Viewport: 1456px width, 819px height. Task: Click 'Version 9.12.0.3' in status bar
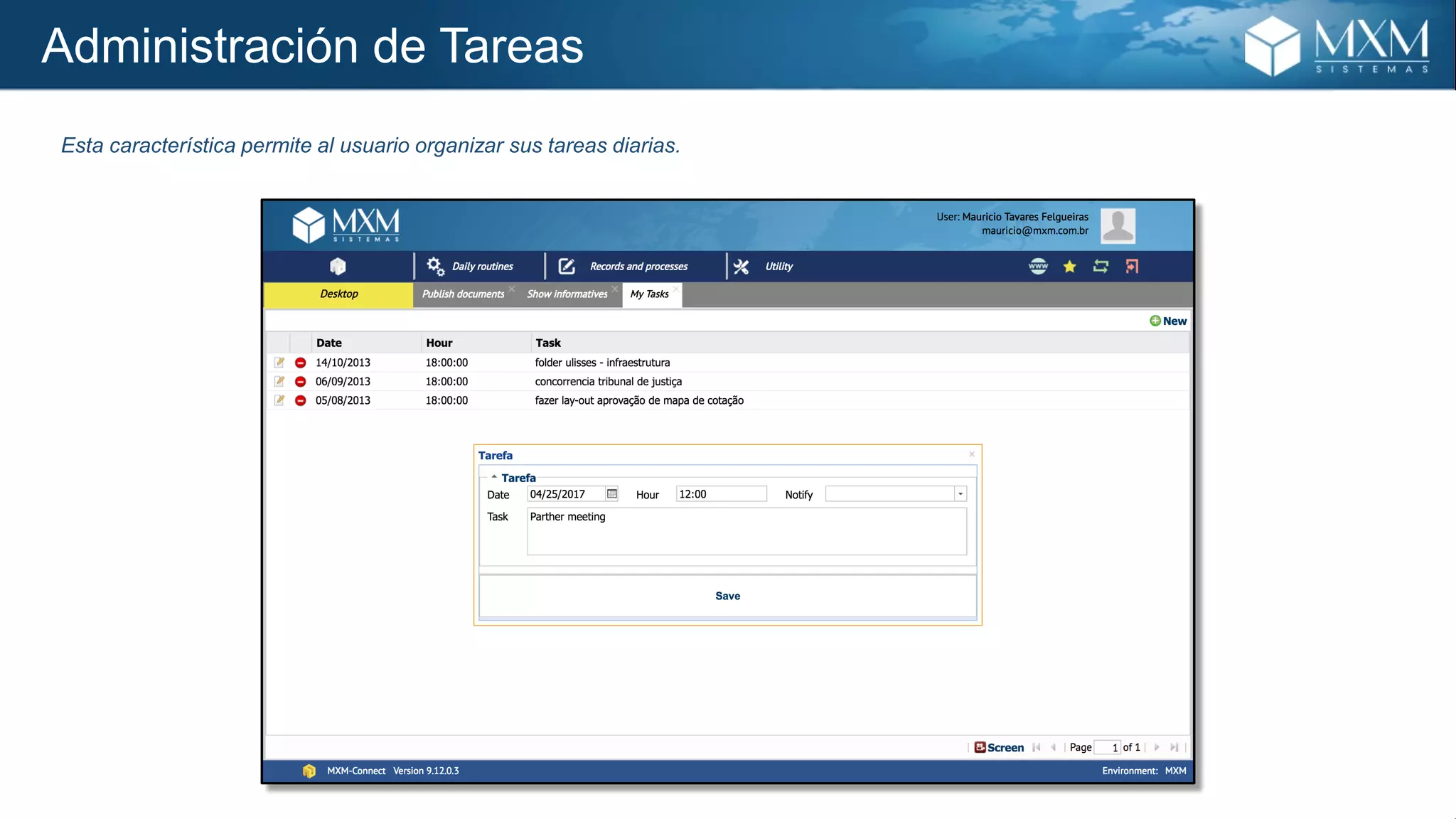click(x=426, y=771)
